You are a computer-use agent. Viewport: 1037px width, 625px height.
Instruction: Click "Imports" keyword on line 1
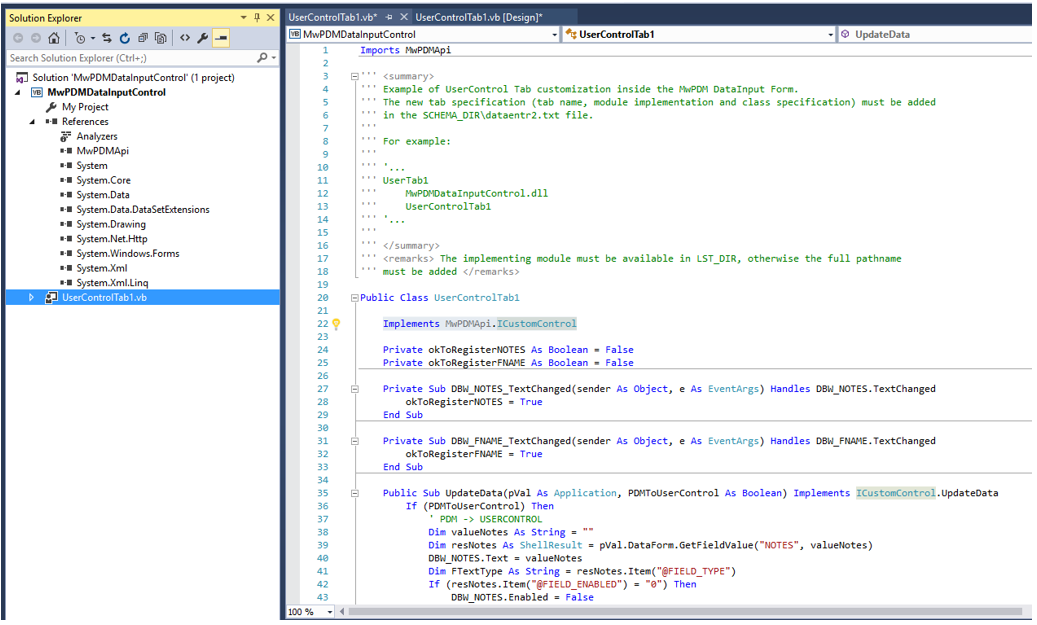coord(380,50)
